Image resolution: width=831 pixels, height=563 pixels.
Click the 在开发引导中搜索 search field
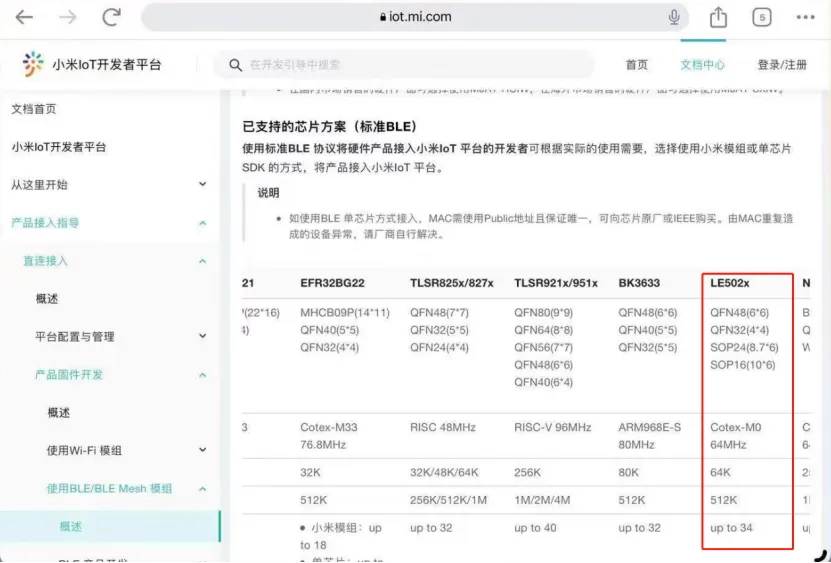coord(404,65)
